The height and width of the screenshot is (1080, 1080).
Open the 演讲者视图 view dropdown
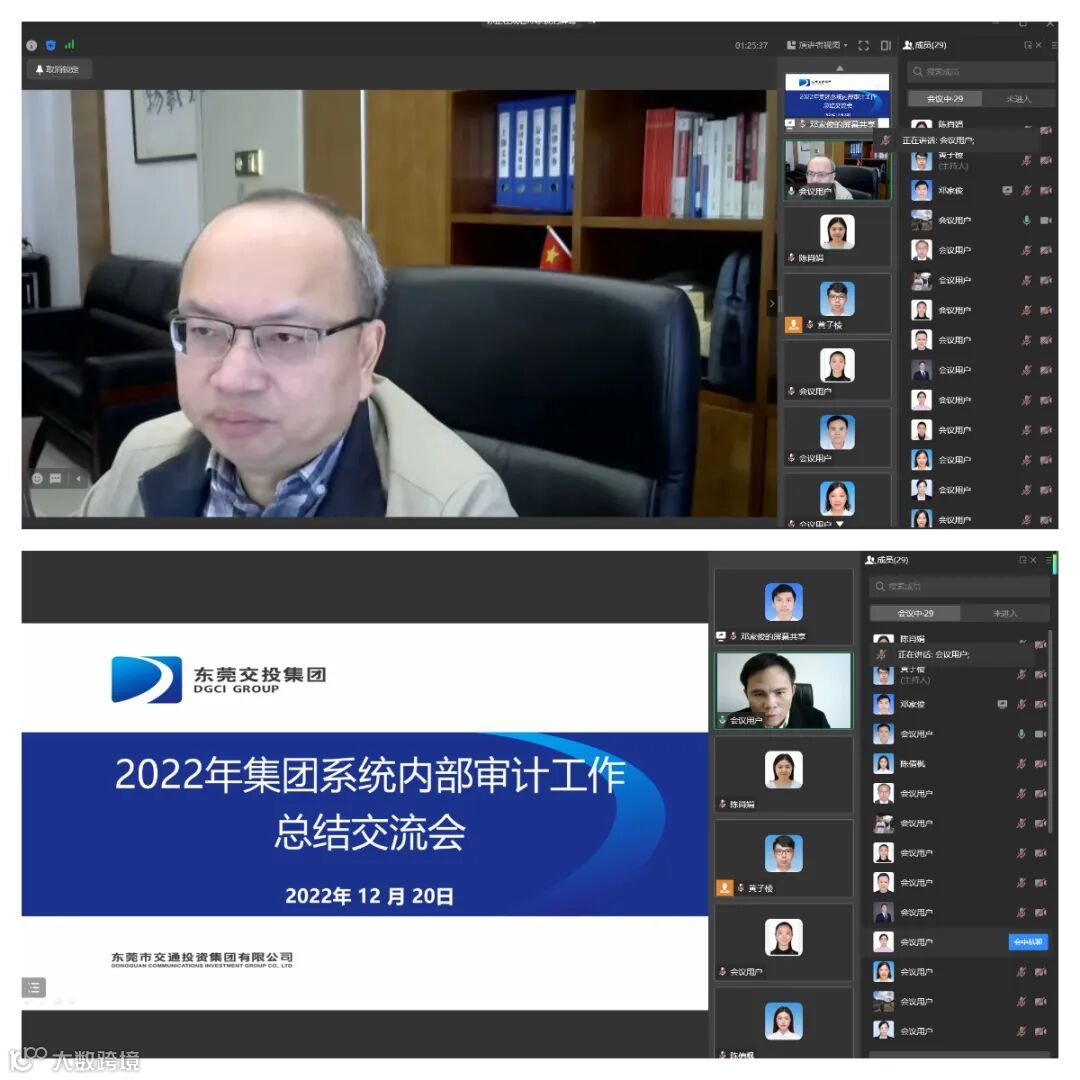[817, 45]
